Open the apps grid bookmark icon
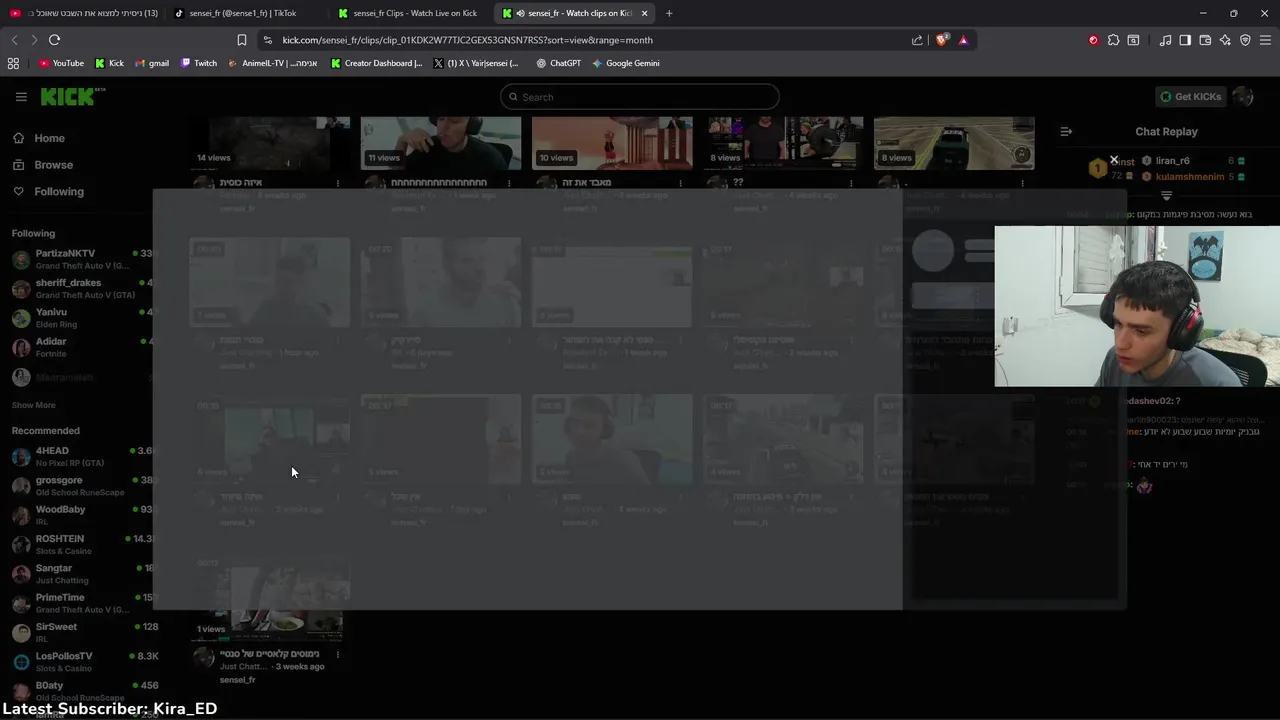This screenshot has width=1280, height=720. point(13,63)
